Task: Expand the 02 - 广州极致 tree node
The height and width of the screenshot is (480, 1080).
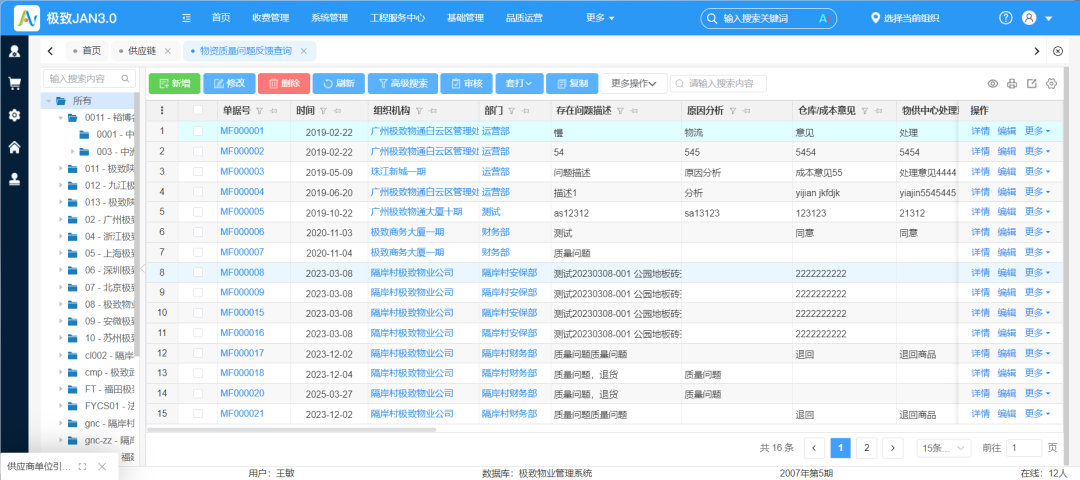Action: pyautogui.click(x=61, y=220)
